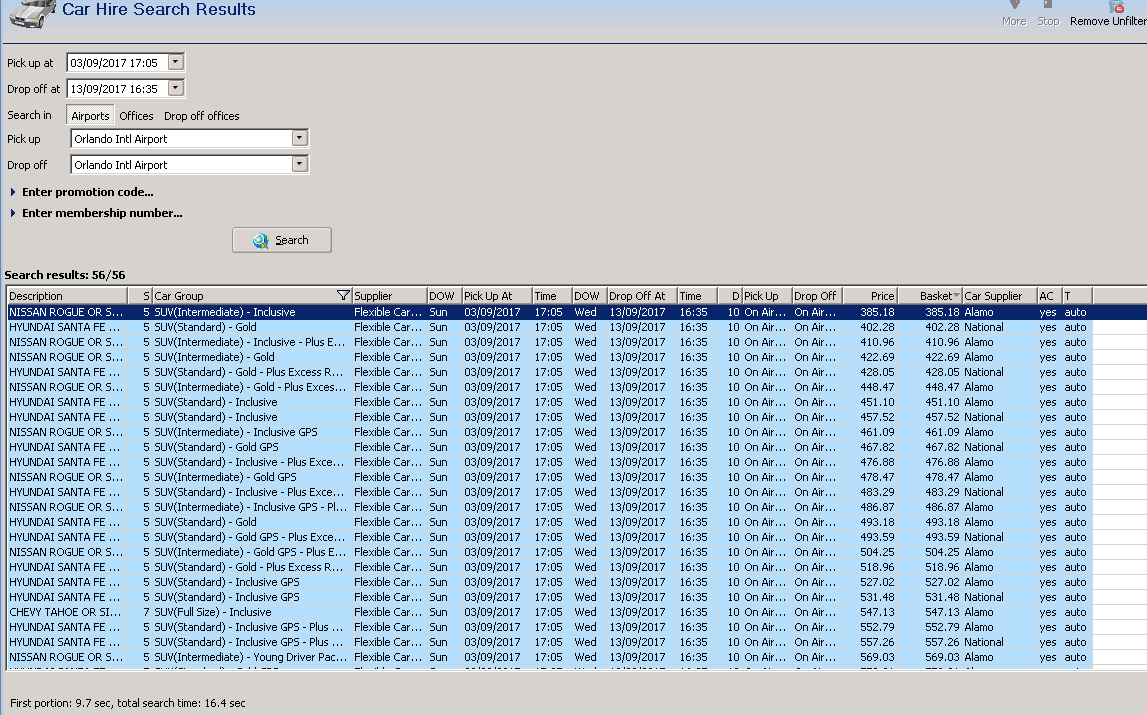Image resolution: width=1147 pixels, height=715 pixels.
Task: Select the Airports search option
Action: pos(90,116)
